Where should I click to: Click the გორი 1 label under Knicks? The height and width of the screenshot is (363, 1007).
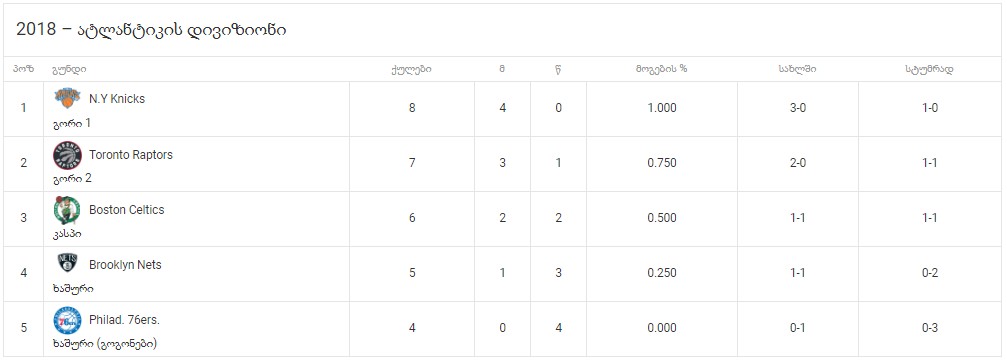tap(72, 123)
